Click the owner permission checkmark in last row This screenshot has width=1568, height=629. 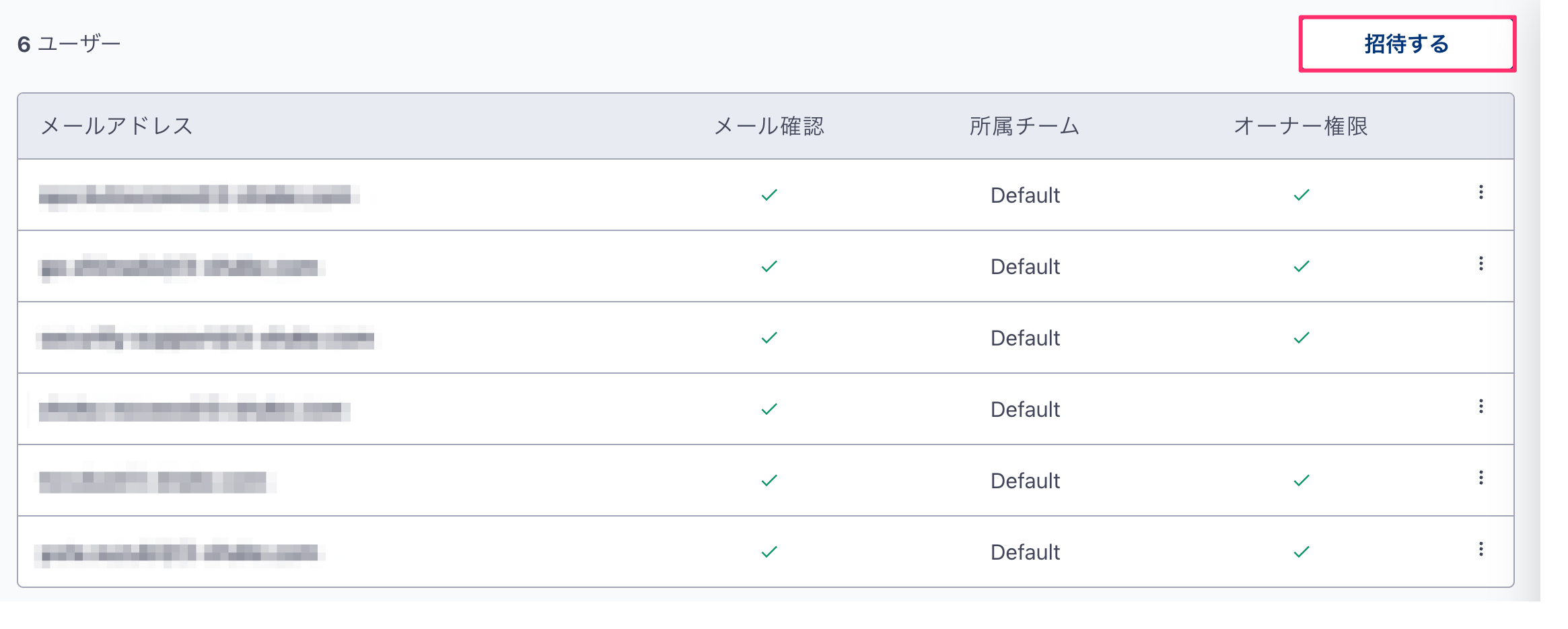(1302, 552)
